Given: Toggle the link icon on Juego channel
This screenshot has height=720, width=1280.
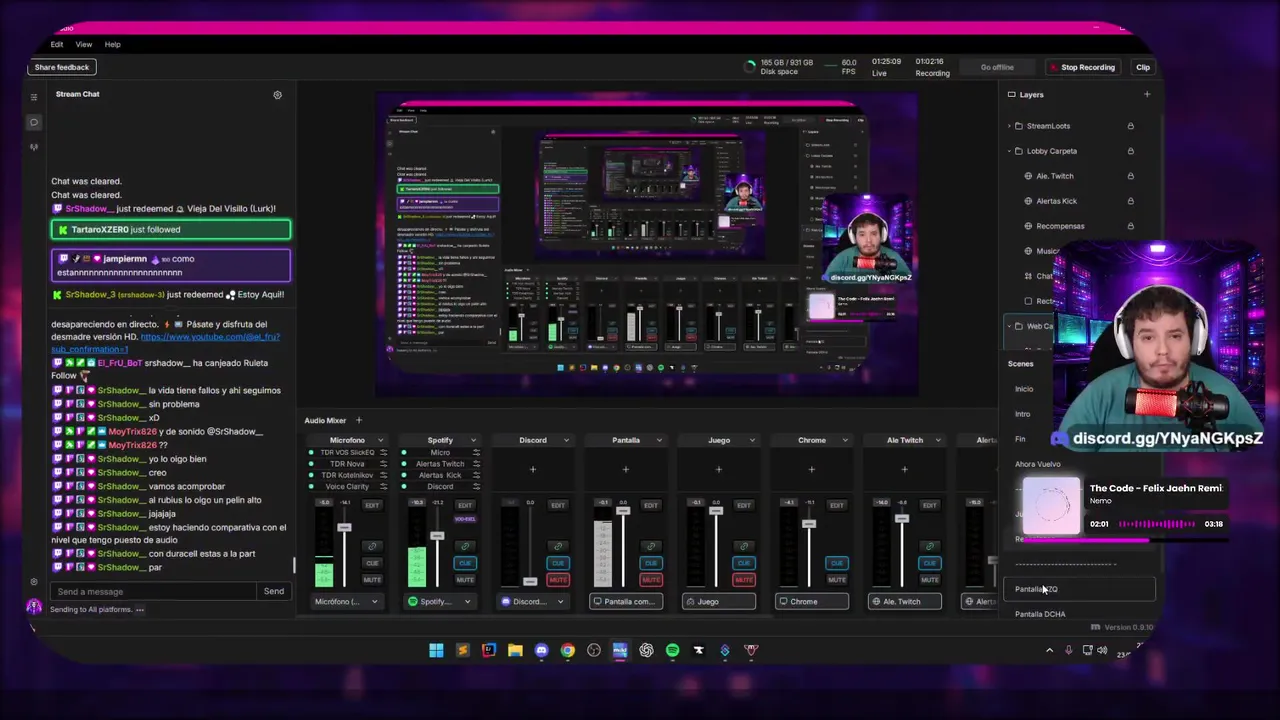Looking at the screenshot, I should 744,546.
